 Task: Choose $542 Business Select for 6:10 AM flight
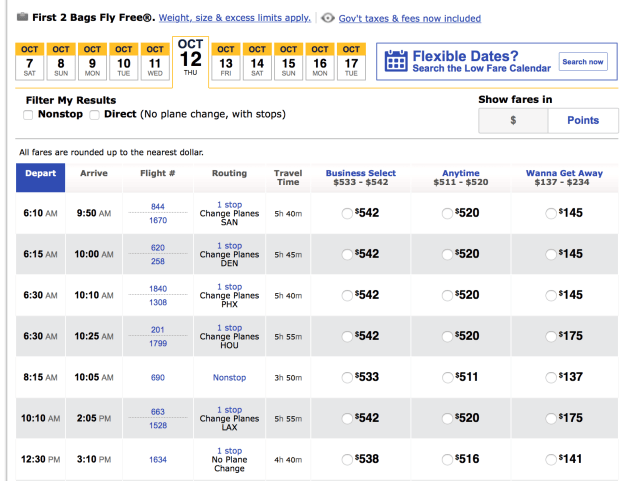point(347,214)
